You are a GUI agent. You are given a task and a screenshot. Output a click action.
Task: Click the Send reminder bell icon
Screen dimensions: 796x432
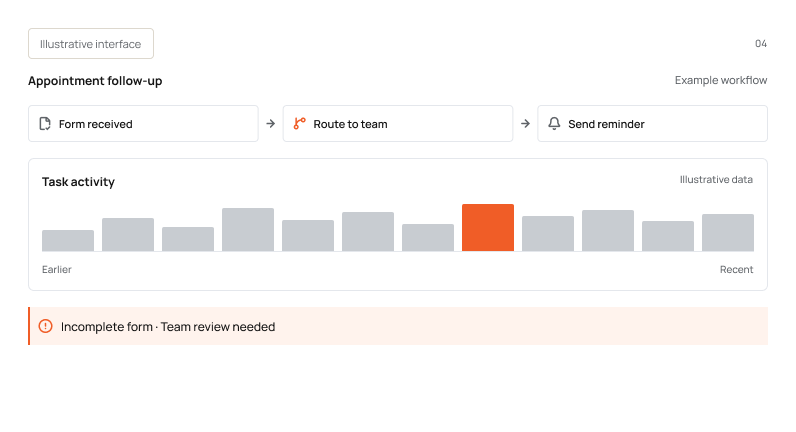(554, 123)
